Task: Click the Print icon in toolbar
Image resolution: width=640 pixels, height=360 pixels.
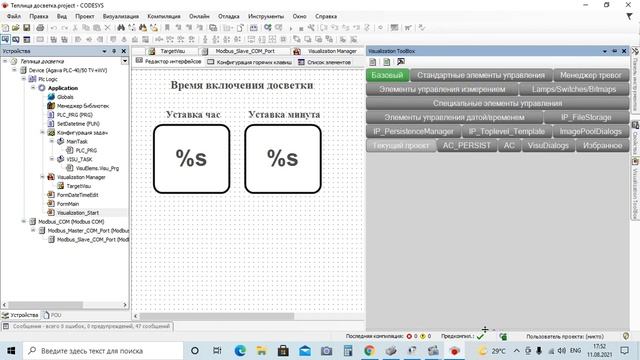Action: (x=40, y=28)
